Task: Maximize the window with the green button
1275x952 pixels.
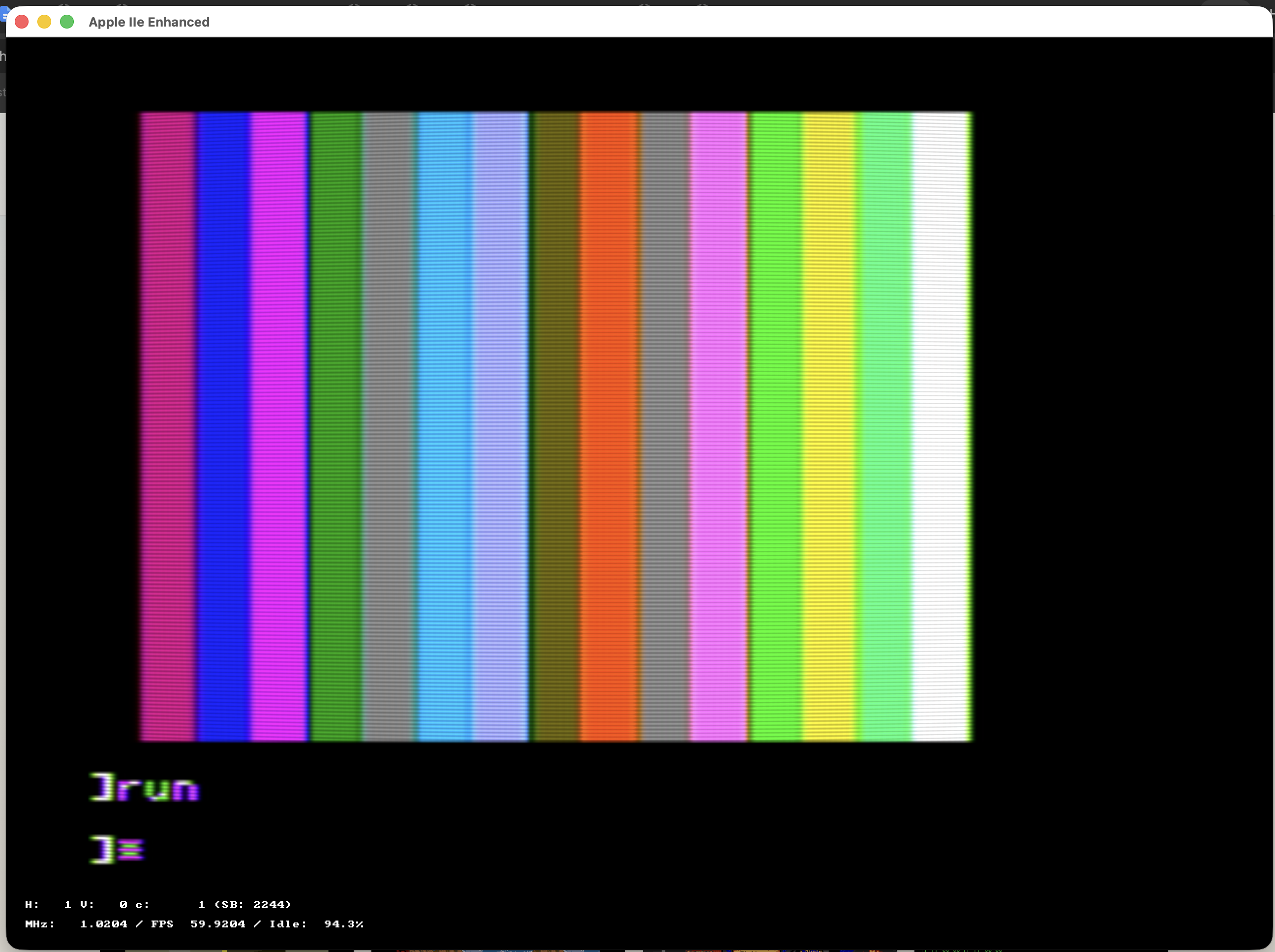Action: pos(67,22)
